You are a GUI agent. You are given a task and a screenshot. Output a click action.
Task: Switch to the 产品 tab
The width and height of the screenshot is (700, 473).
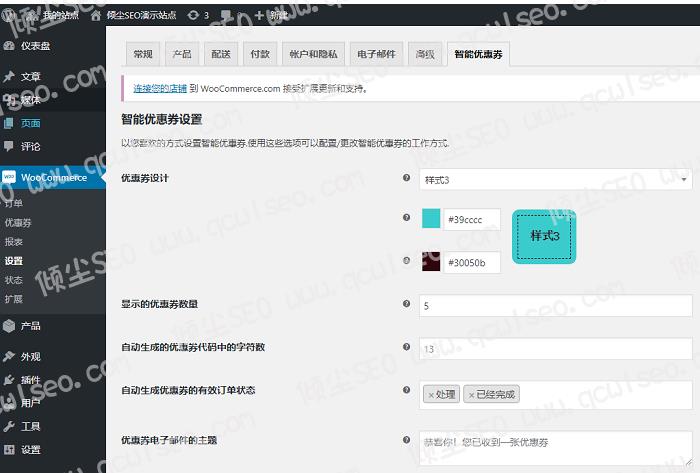tap(182, 54)
